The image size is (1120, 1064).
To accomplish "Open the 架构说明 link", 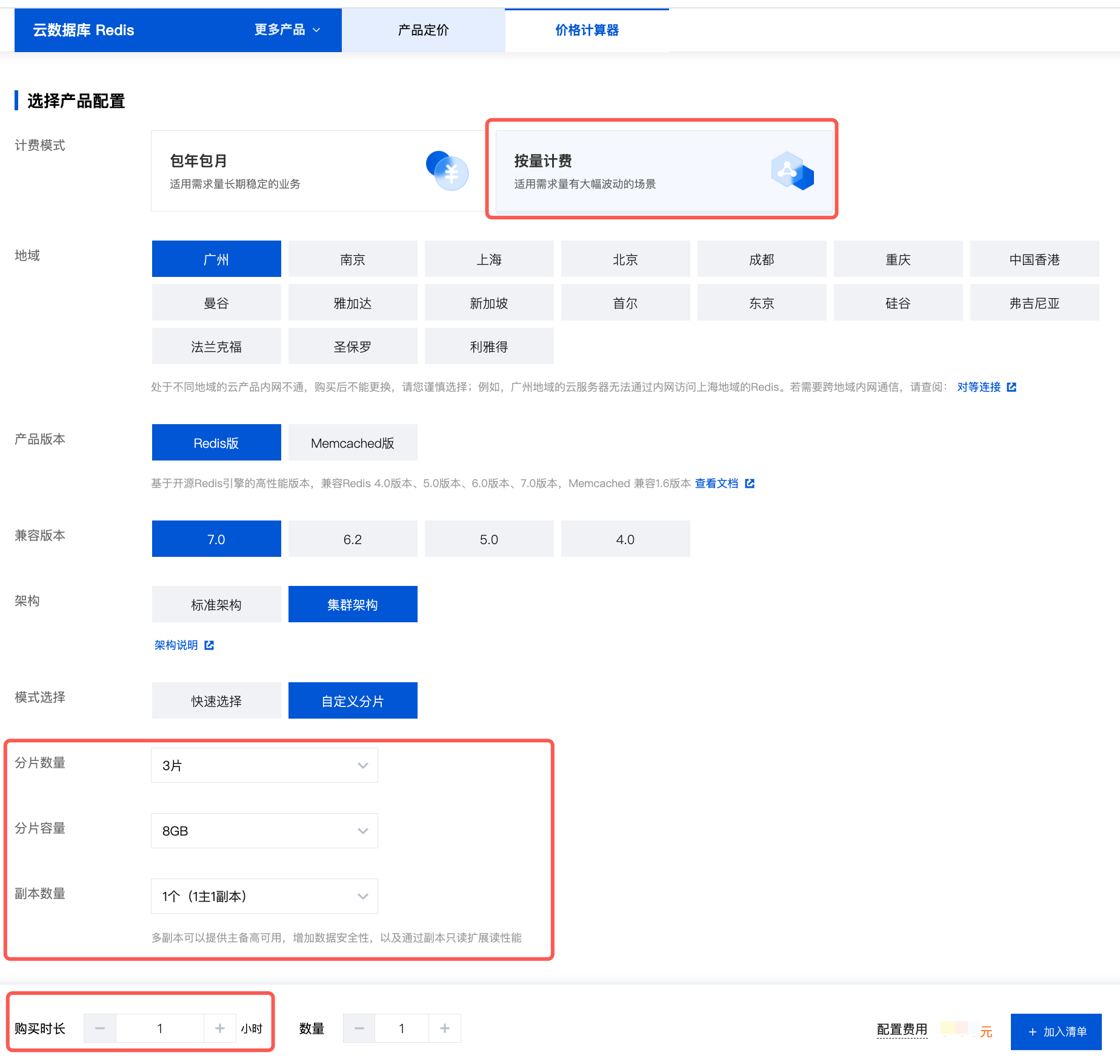I will [x=176, y=645].
